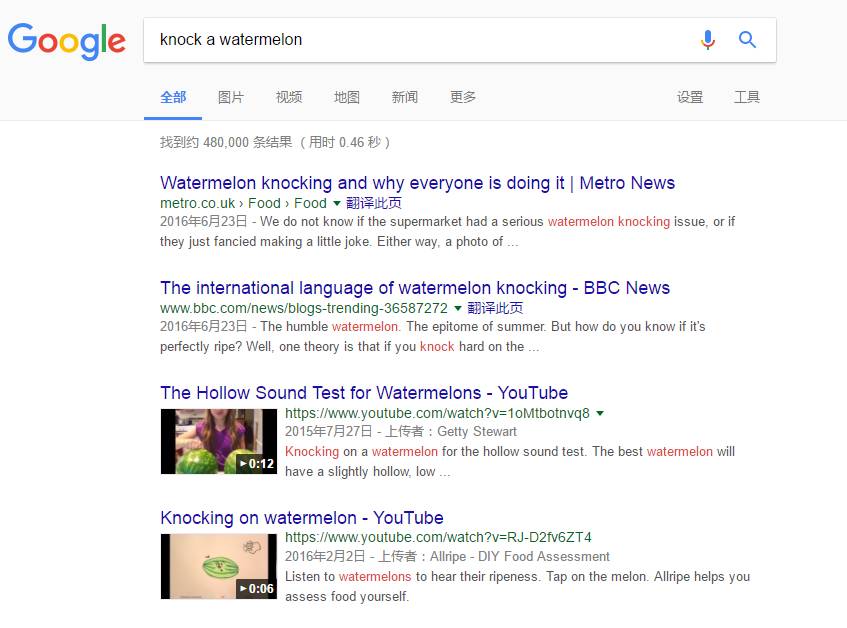
Task: Switch to the 图片 tab
Action: point(231,97)
